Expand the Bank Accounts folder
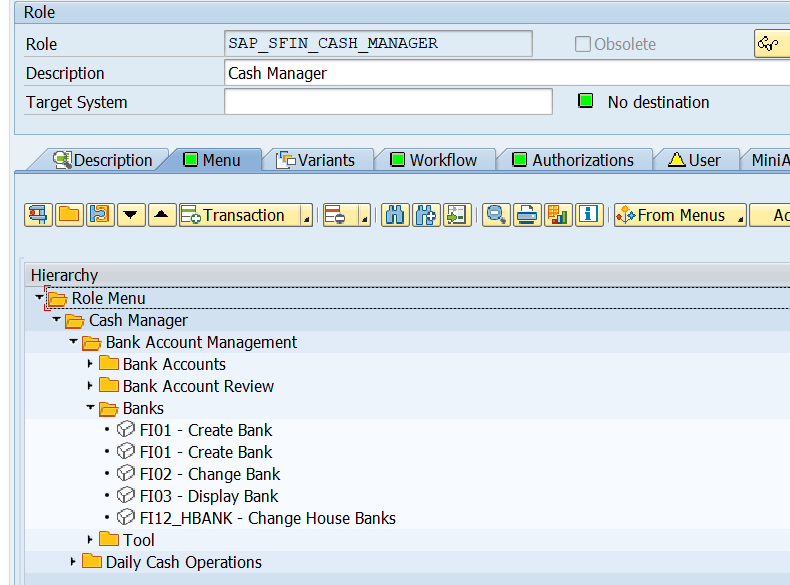The image size is (790, 585). click(x=90, y=364)
